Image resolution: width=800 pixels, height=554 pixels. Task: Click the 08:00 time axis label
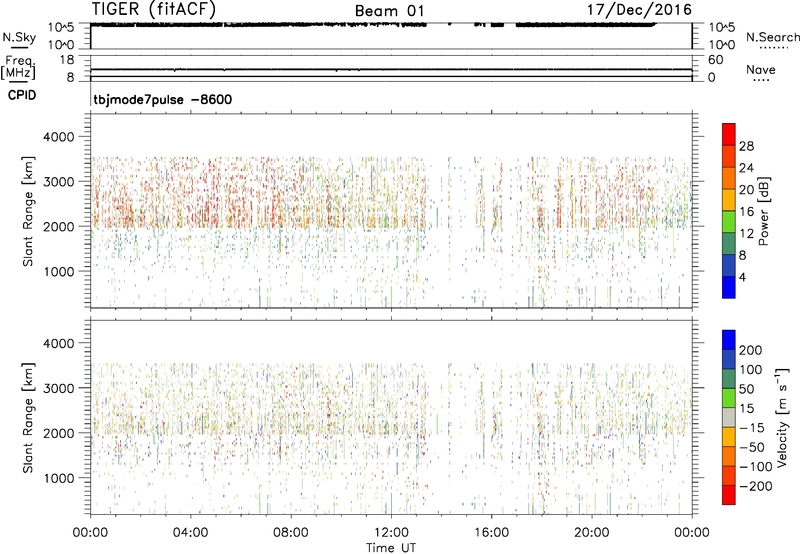pyautogui.click(x=291, y=533)
